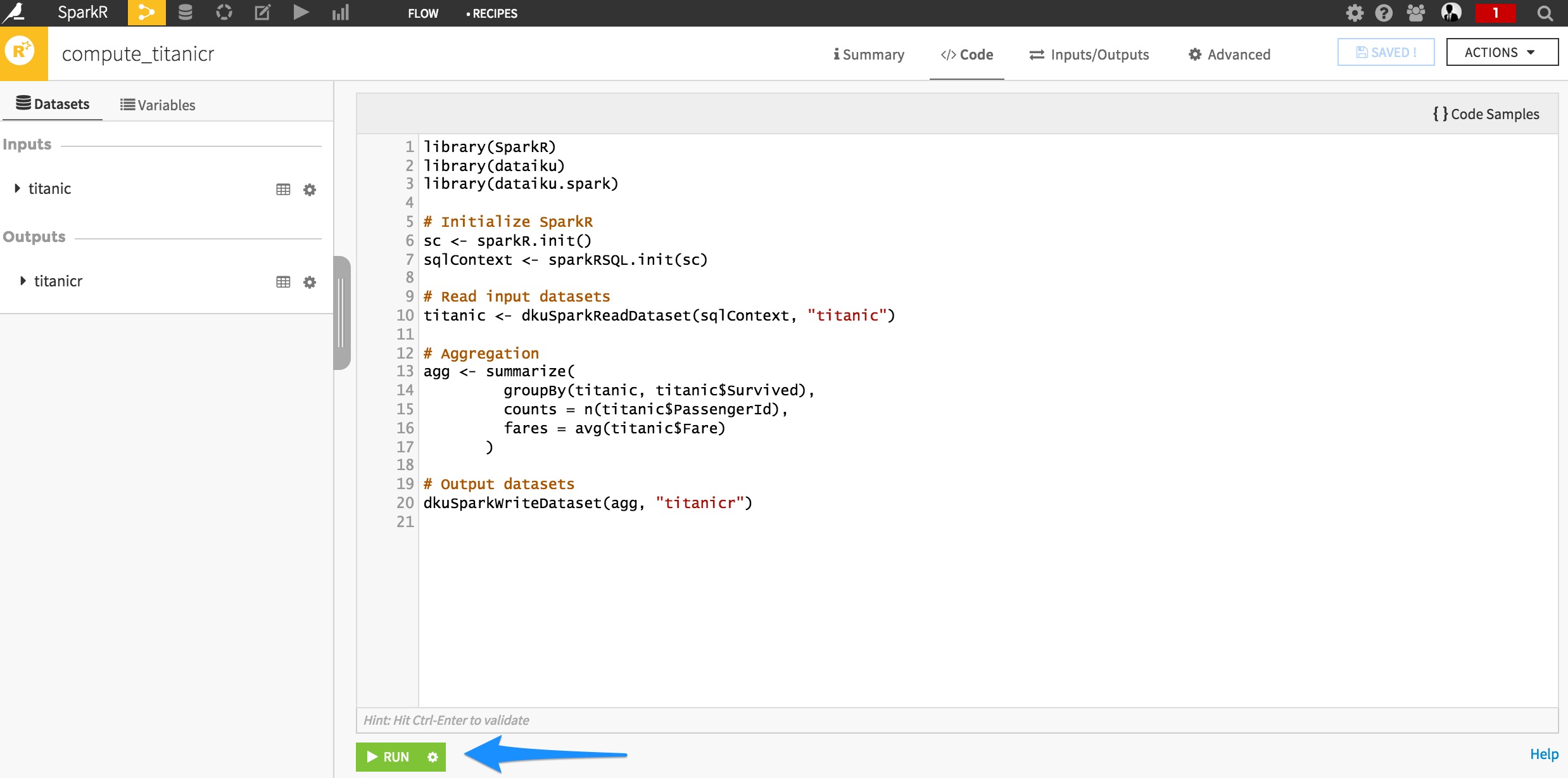Open run settings gear next to RUN
Viewport: 1568px width, 778px height.
click(433, 757)
